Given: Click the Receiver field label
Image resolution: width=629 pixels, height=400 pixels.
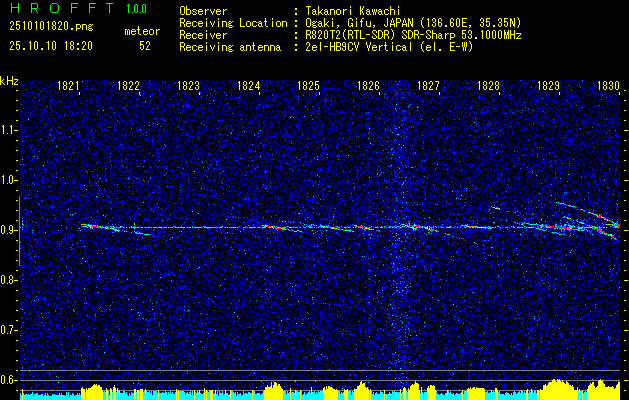Looking at the screenshot, I should pyautogui.click(x=203, y=35).
